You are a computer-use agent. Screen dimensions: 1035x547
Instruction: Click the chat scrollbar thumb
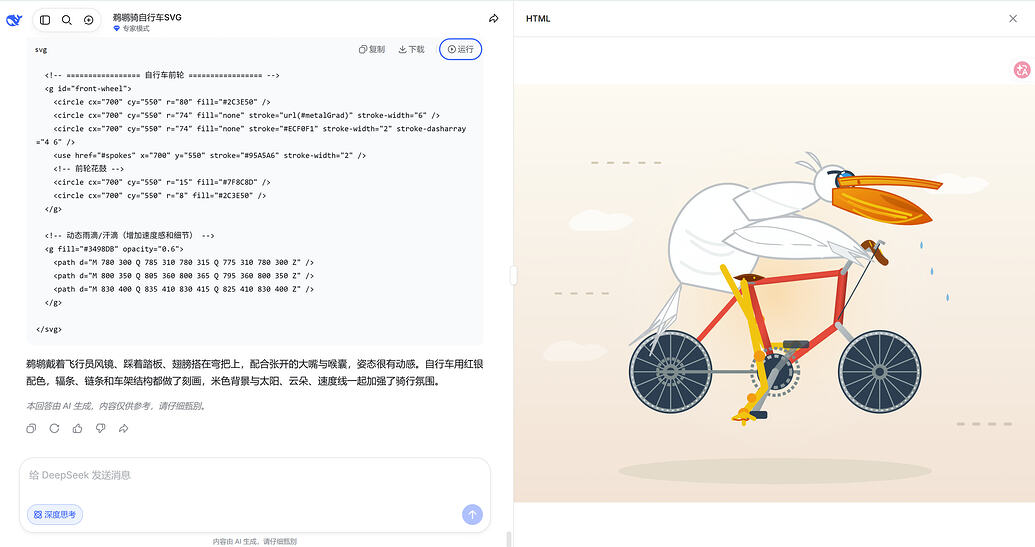click(508, 538)
